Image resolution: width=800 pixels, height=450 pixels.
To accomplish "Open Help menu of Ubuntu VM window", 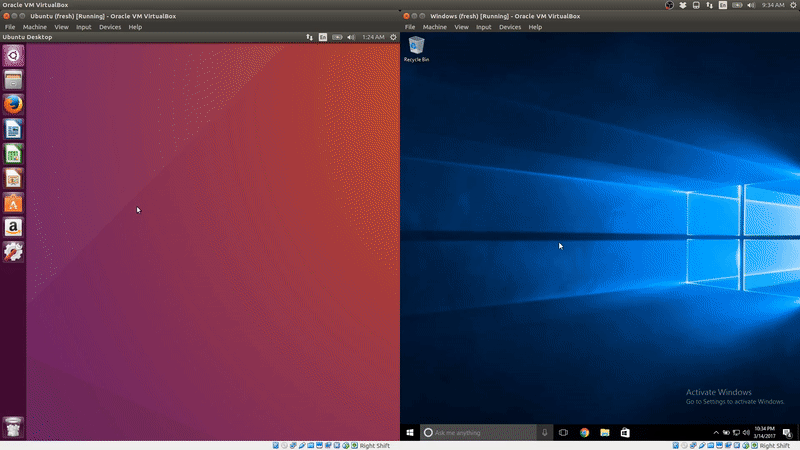I will coord(135,27).
